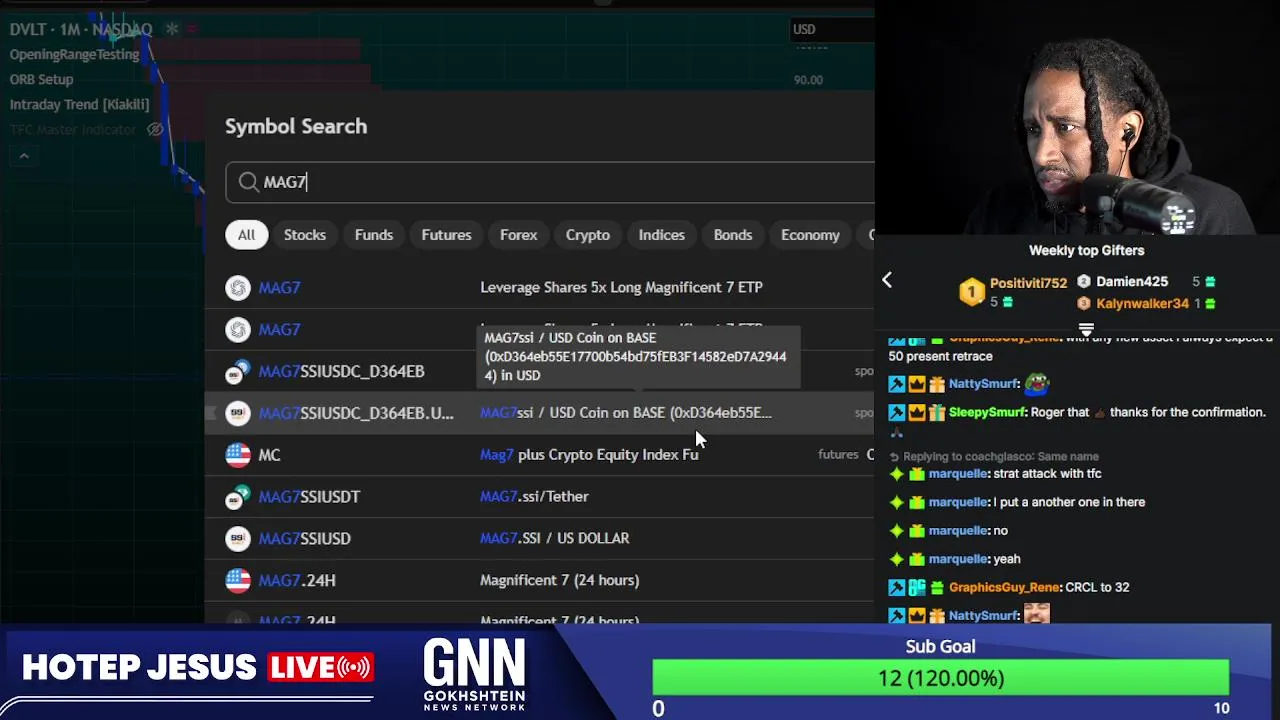The width and height of the screenshot is (1280, 720).
Task: Click SleepySmurf username in chat
Action: [987, 412]
